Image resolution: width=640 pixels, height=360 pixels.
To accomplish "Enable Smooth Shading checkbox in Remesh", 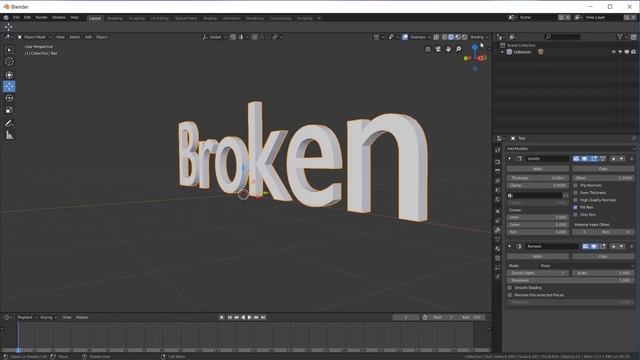I will coord(510,288).
